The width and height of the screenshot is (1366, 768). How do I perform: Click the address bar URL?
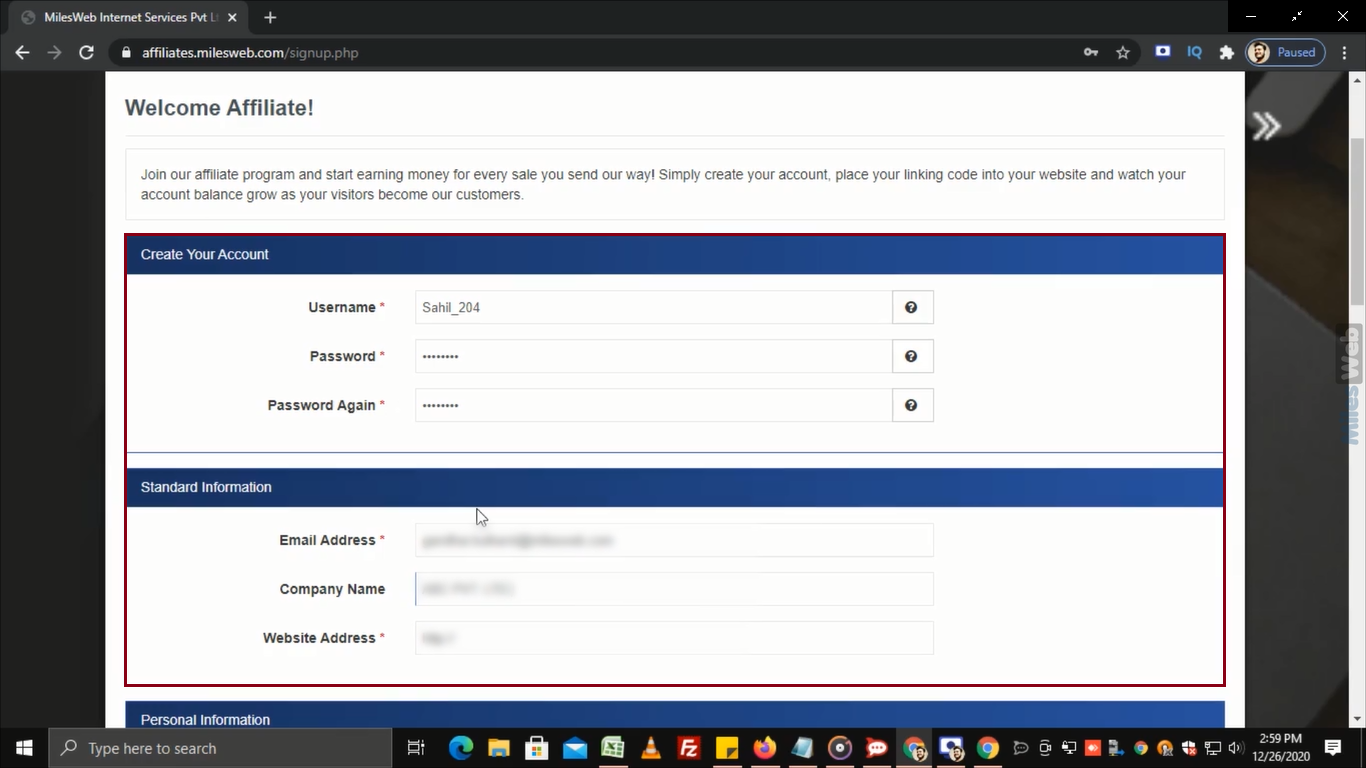250,52
